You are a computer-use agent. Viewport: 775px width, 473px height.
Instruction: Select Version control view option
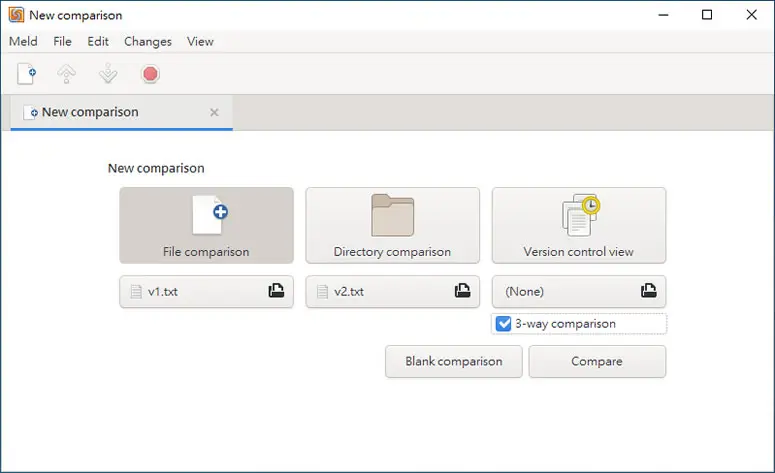pyautogui.click(x=579, y=225)
